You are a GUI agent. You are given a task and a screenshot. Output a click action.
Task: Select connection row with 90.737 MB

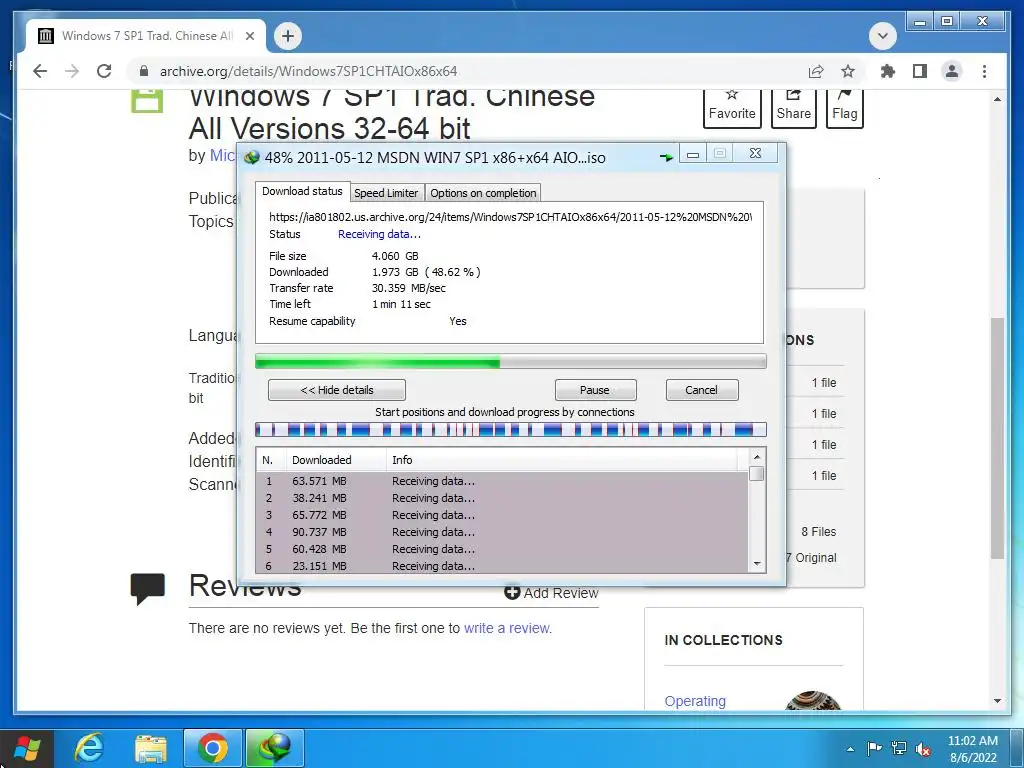point(502,532)
